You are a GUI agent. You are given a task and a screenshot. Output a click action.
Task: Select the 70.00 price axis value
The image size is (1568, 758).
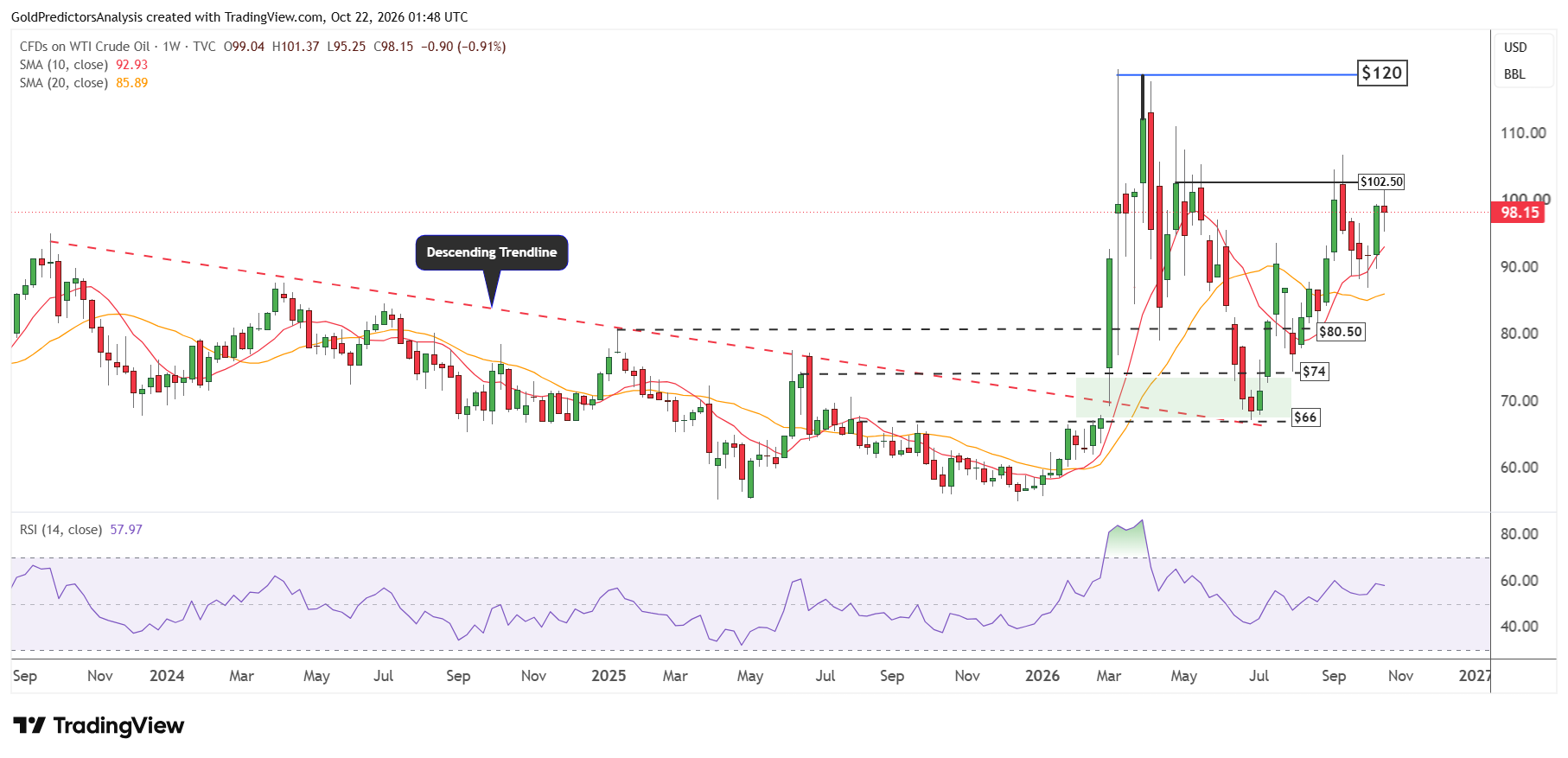1520,401
